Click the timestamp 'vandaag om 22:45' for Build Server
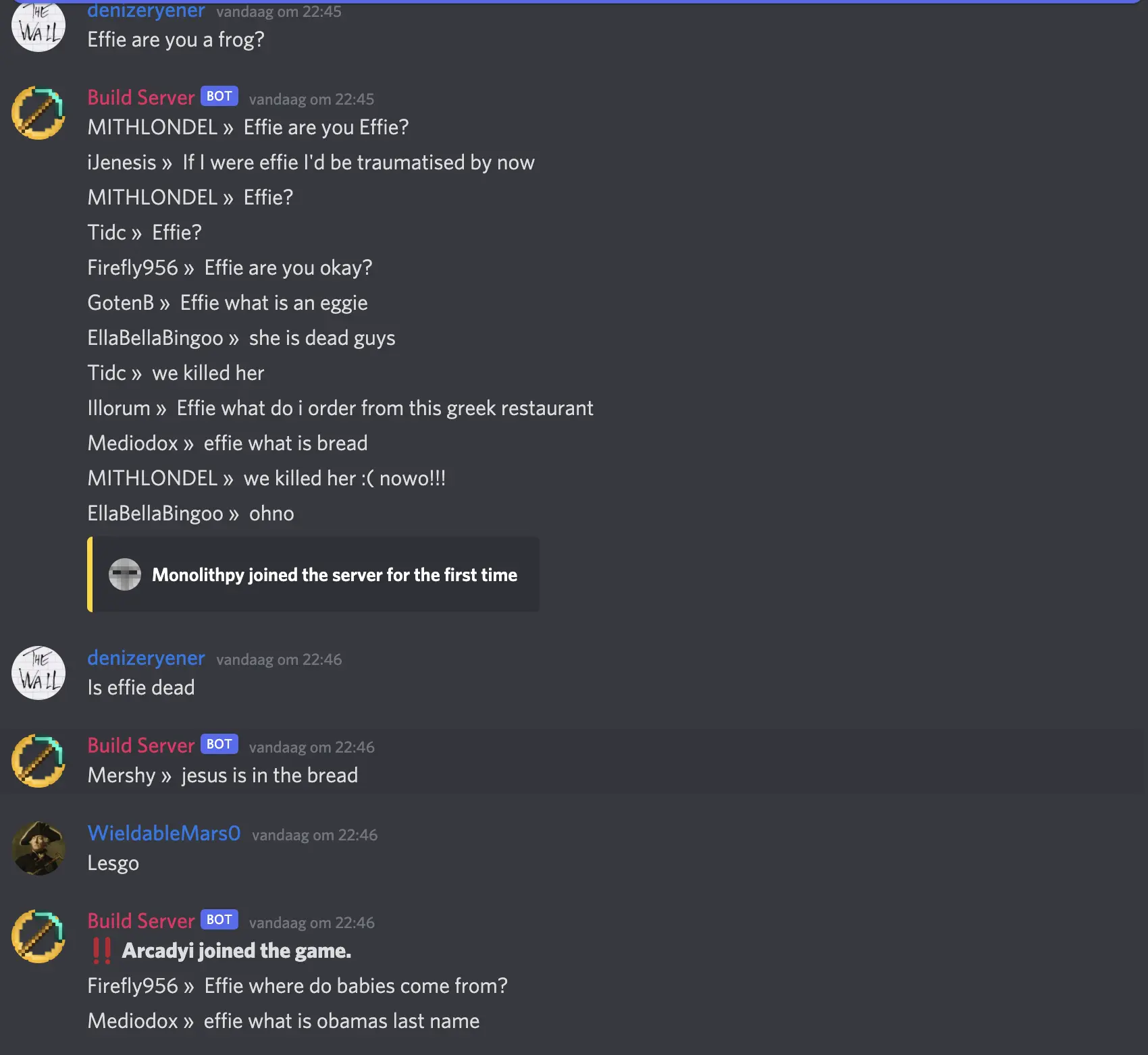Image resolution: width=1148 pixels, height=1055 pixels. (x=311, y=99)
